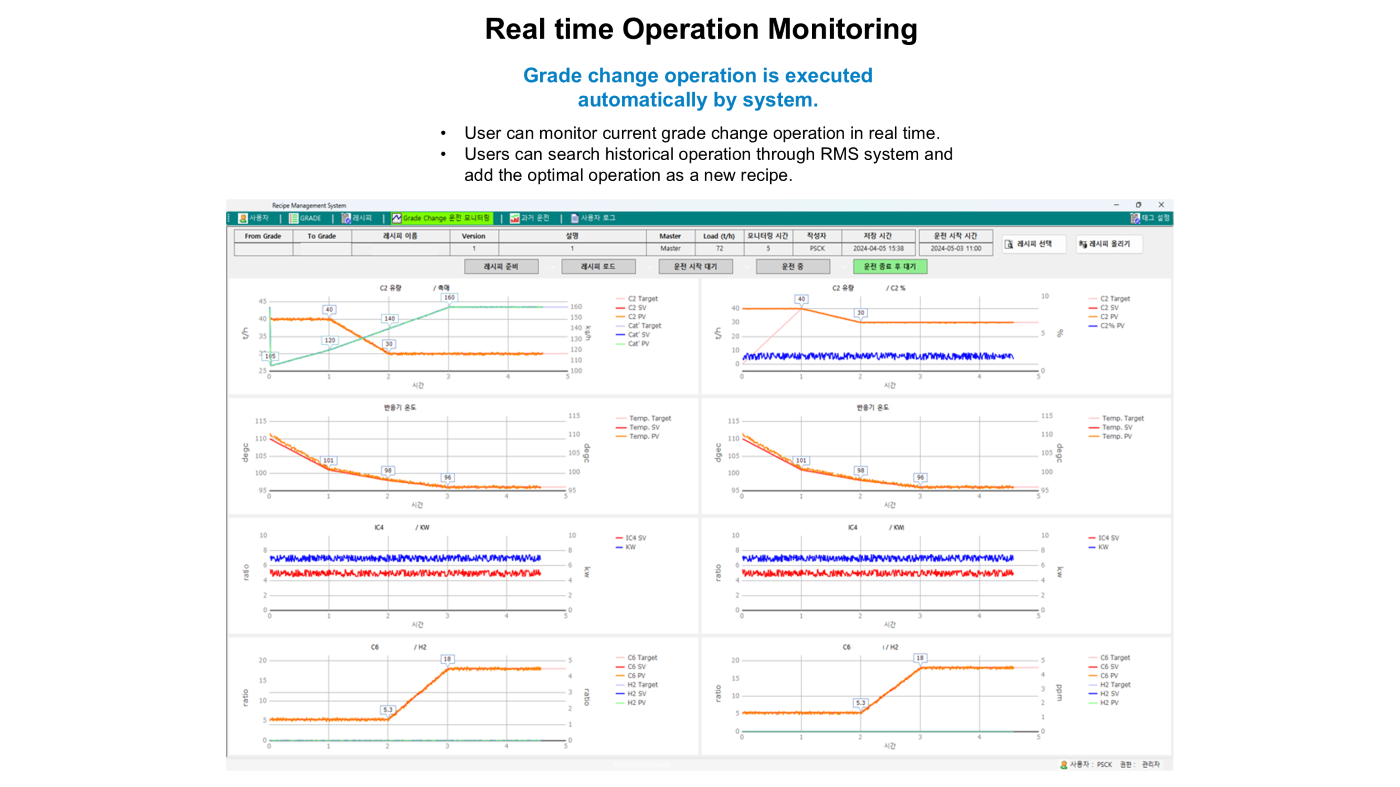This screenshot has width=1400, height=787.
Task: Click the 레시피 선택 button icon
Action: (x=1010, y=244)
